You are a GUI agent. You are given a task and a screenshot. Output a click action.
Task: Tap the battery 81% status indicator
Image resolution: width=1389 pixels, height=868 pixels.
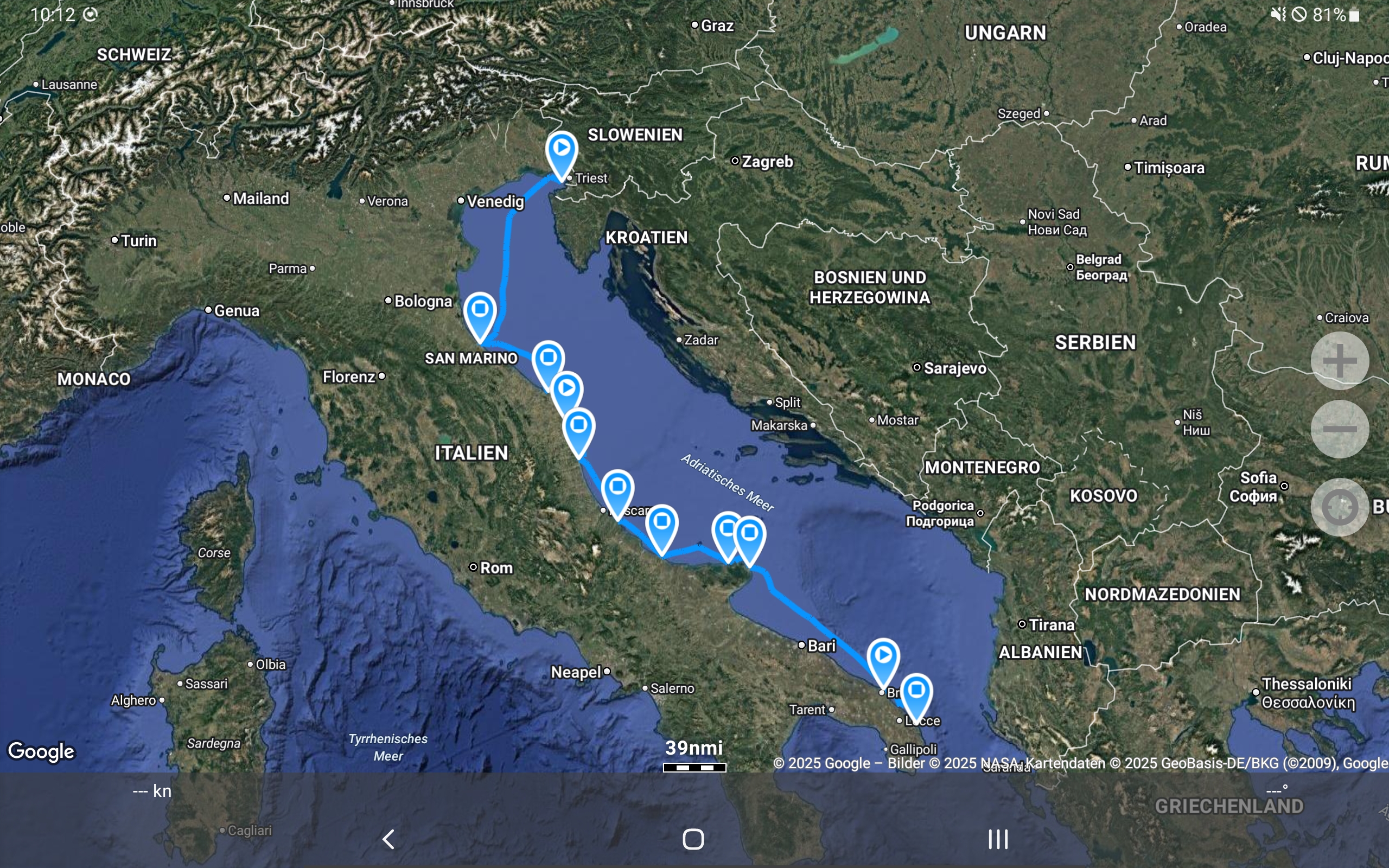pos(1336,14)
